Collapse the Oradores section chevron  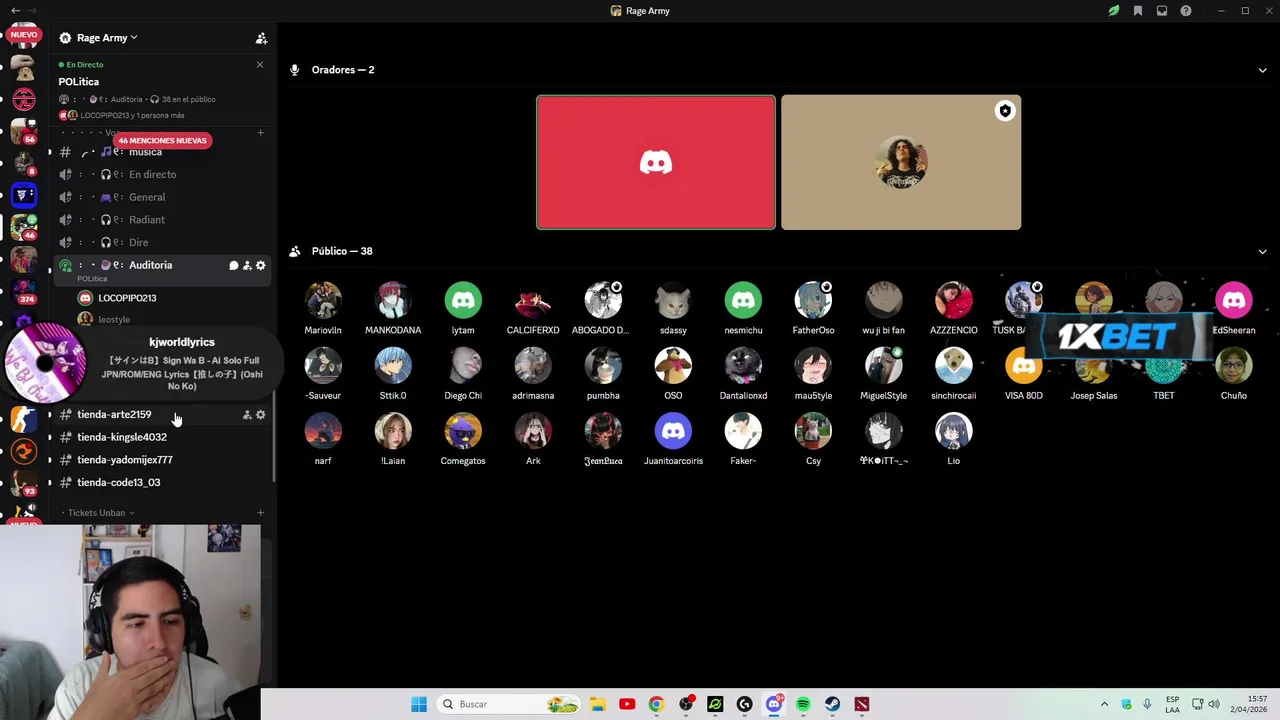coord(1262,70)
